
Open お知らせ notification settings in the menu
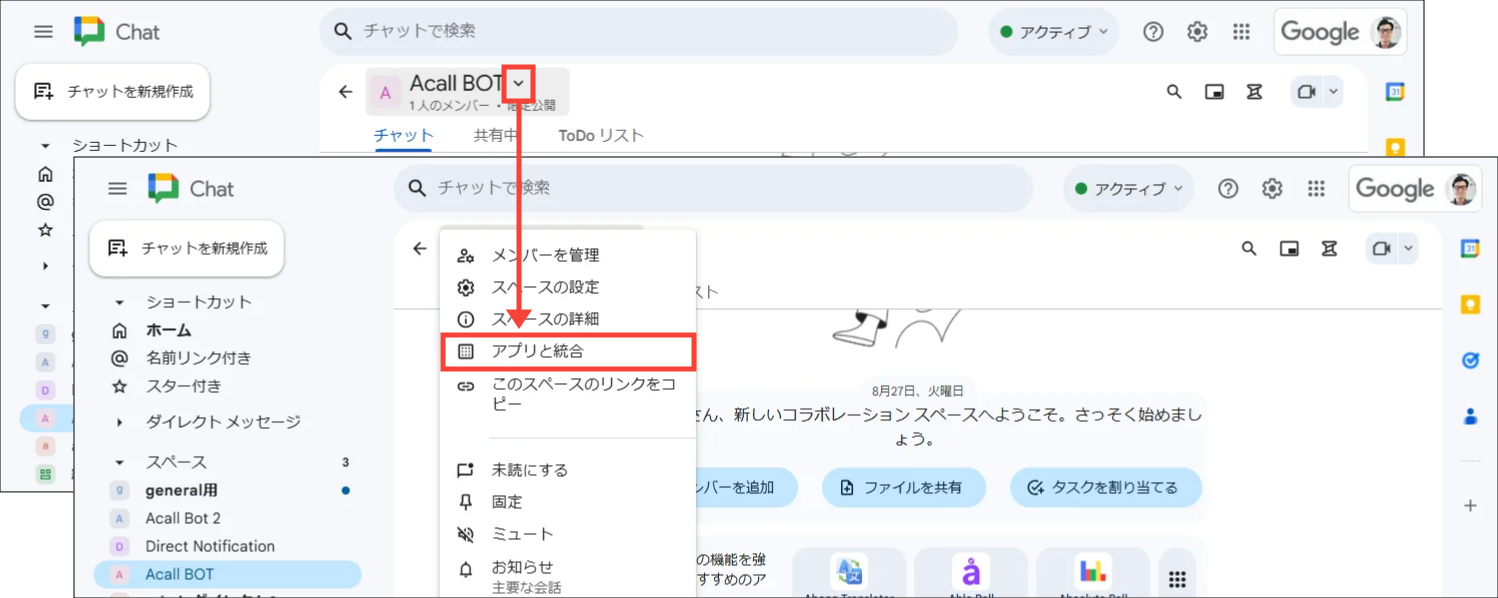click(x=568, y=575)
